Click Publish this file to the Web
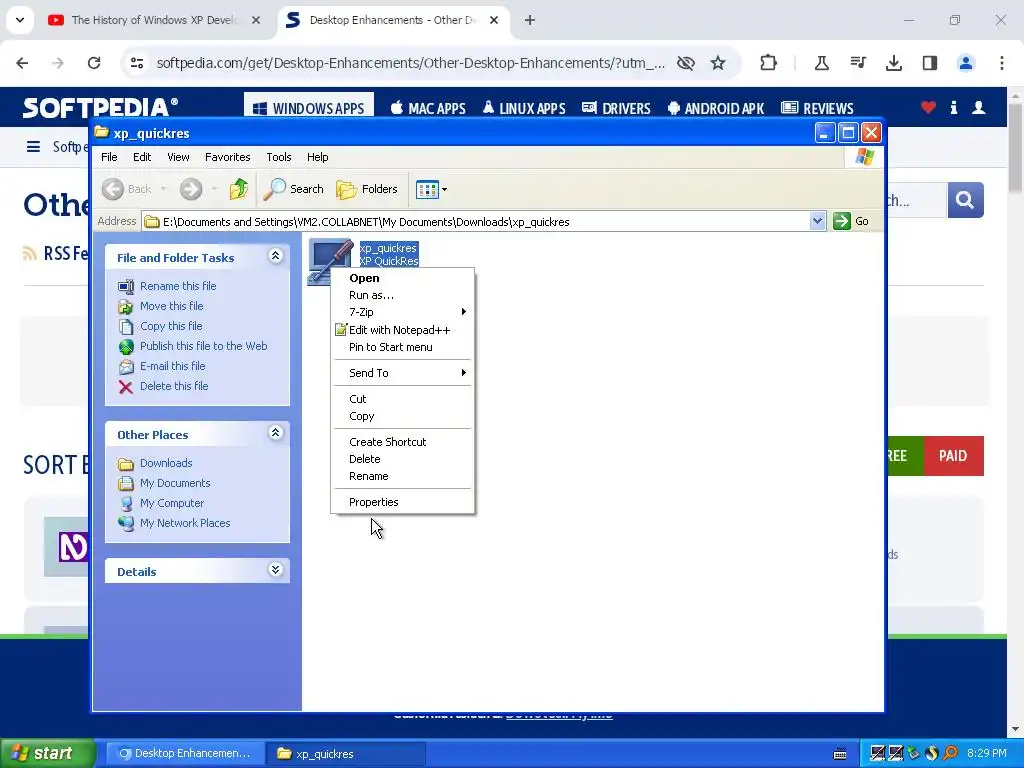The width and height of the screenshot is (1024, 768). pos(203,346)
